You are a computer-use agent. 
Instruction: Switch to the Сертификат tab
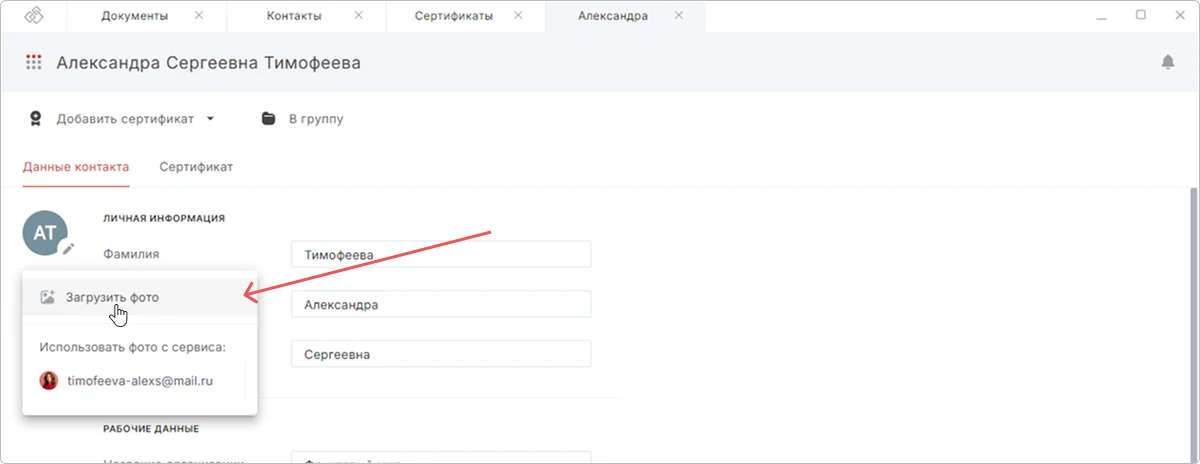click(196, 167)
